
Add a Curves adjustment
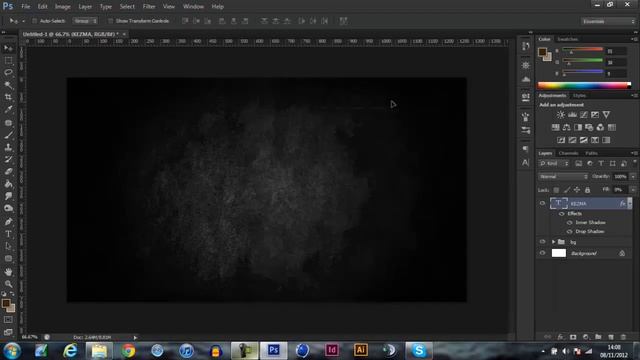click(584, 115)
